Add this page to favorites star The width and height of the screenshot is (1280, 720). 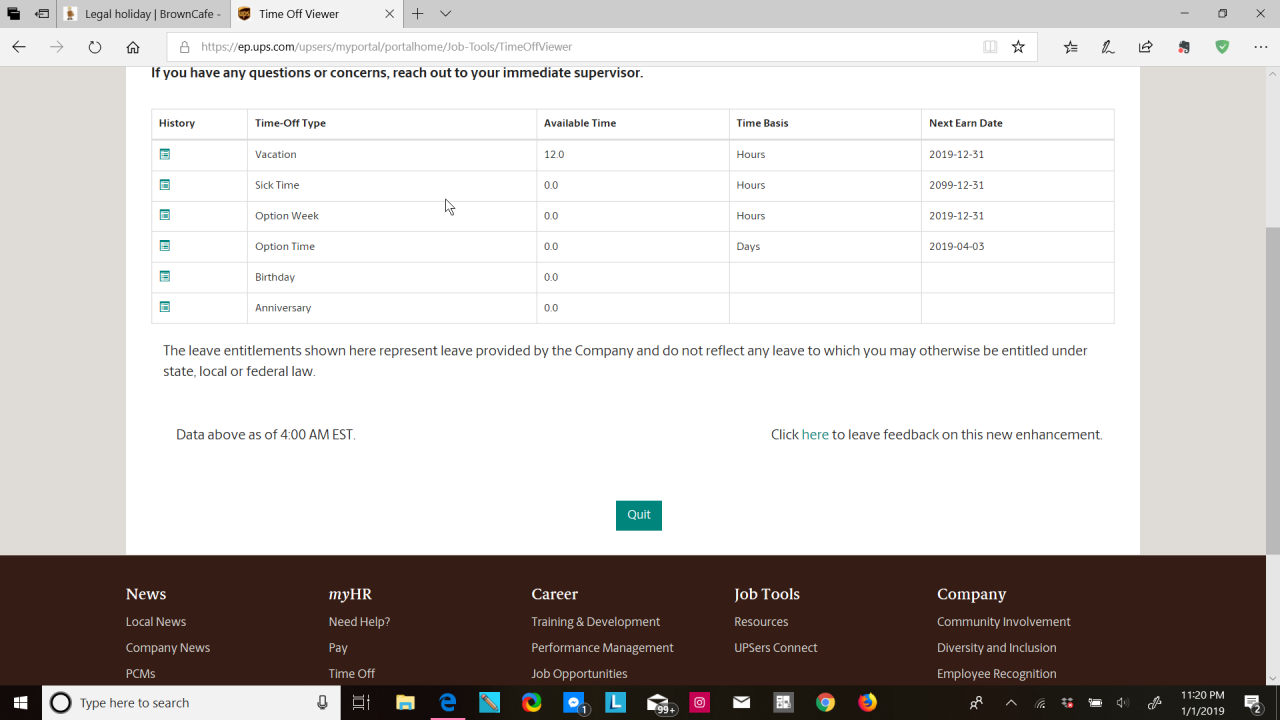(1018, 47)
